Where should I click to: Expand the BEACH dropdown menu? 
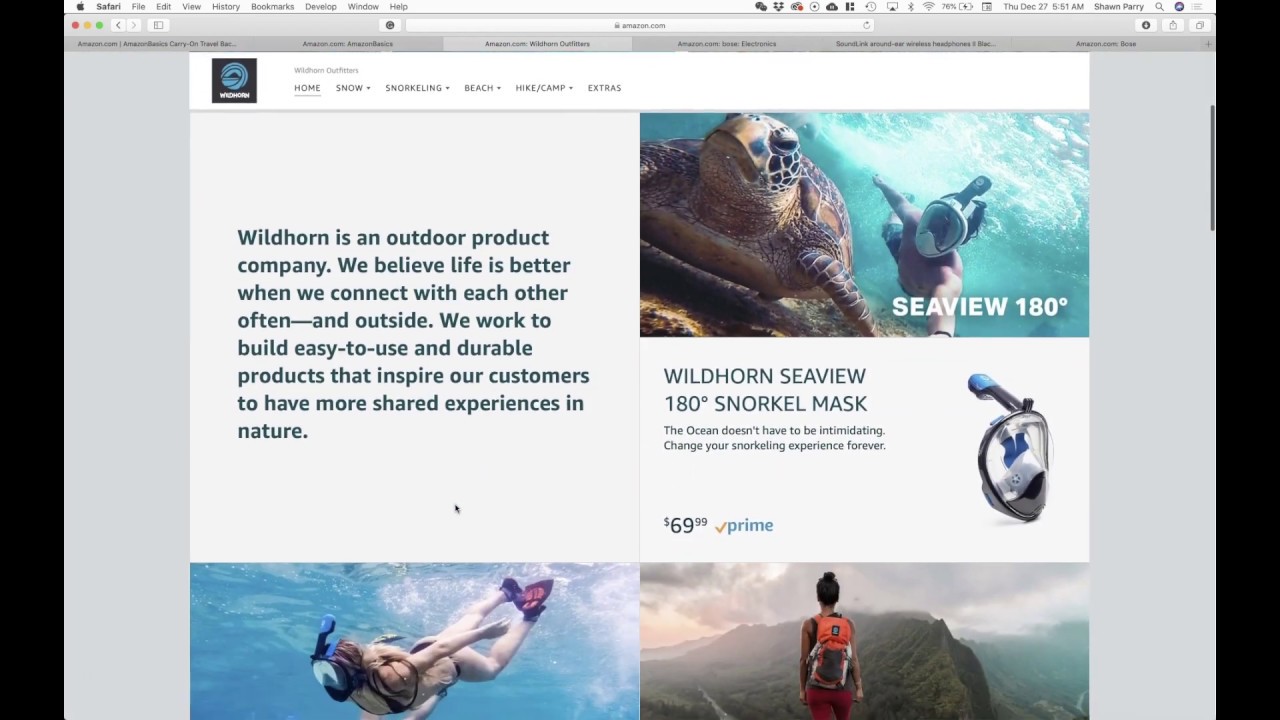[482, 88]
